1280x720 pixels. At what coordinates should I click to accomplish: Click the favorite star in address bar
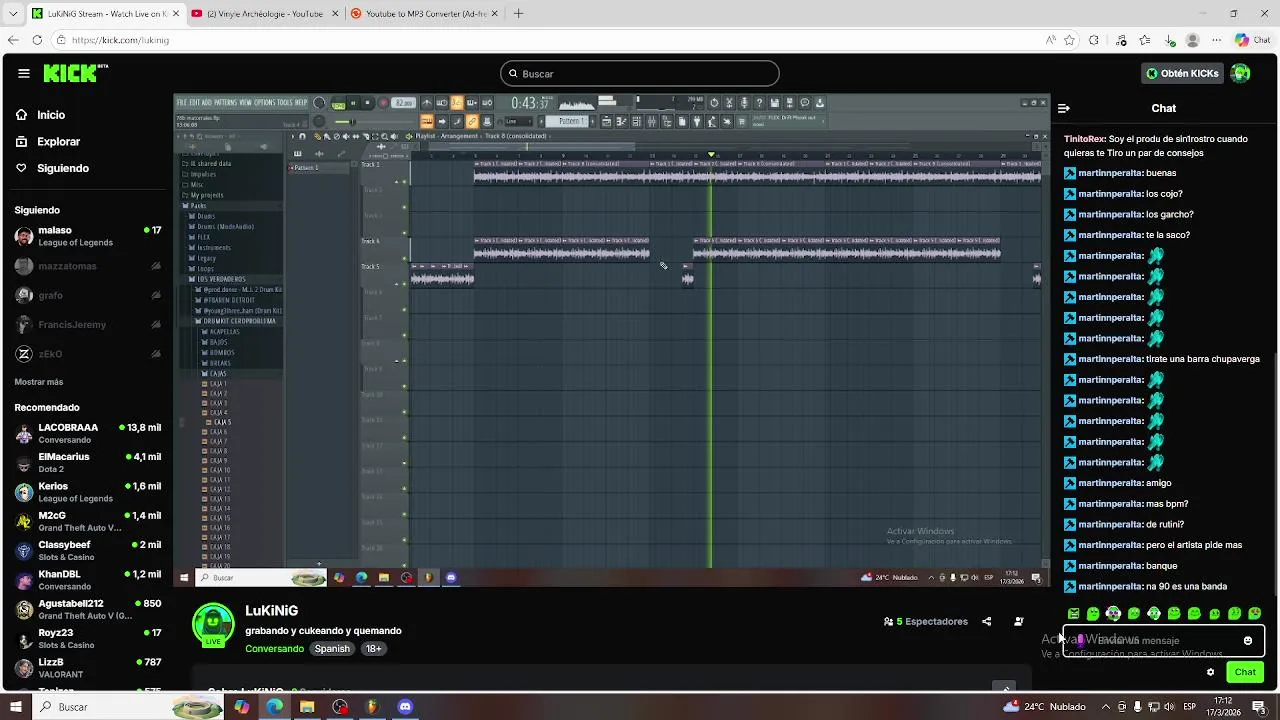(1069, 40)
